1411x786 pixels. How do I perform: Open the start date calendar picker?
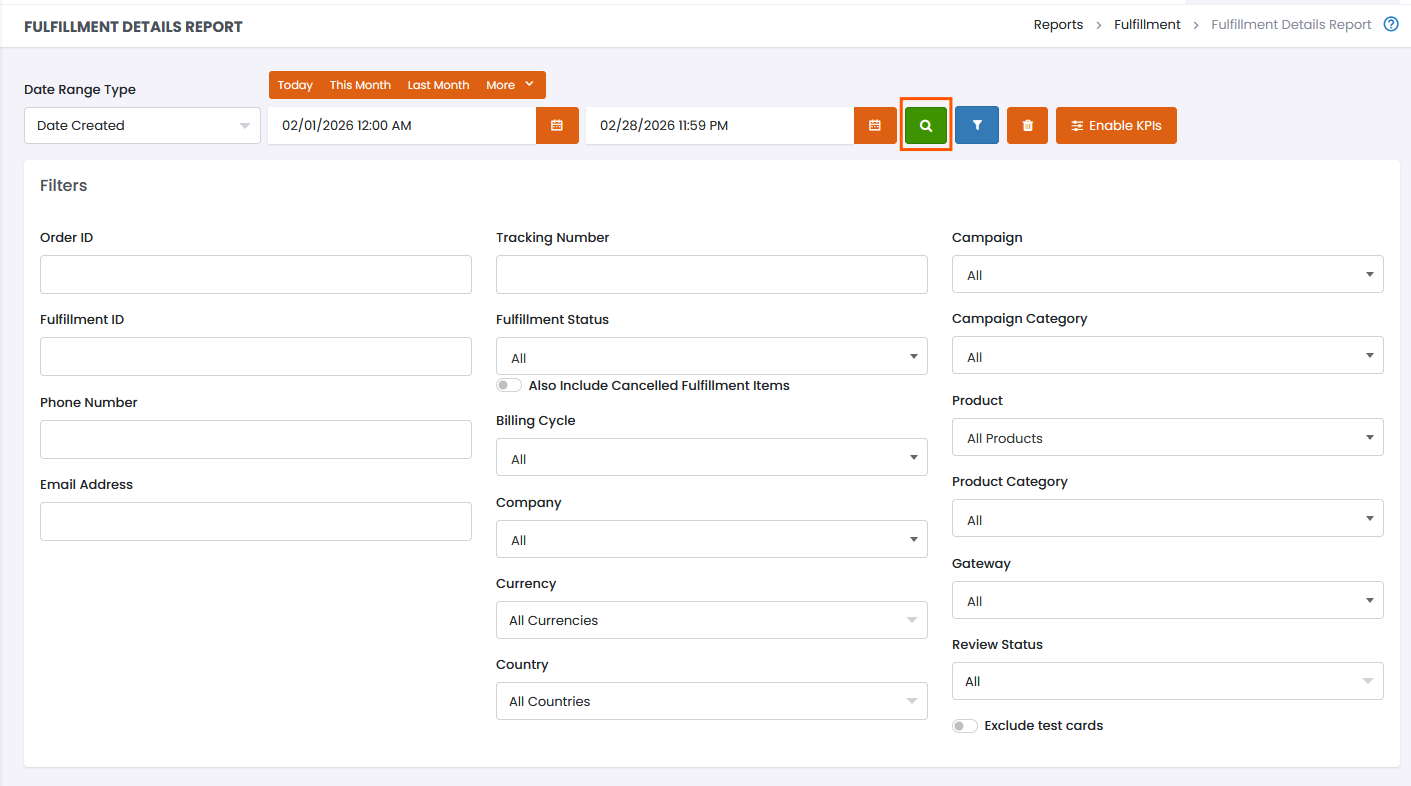click(557, 125)
